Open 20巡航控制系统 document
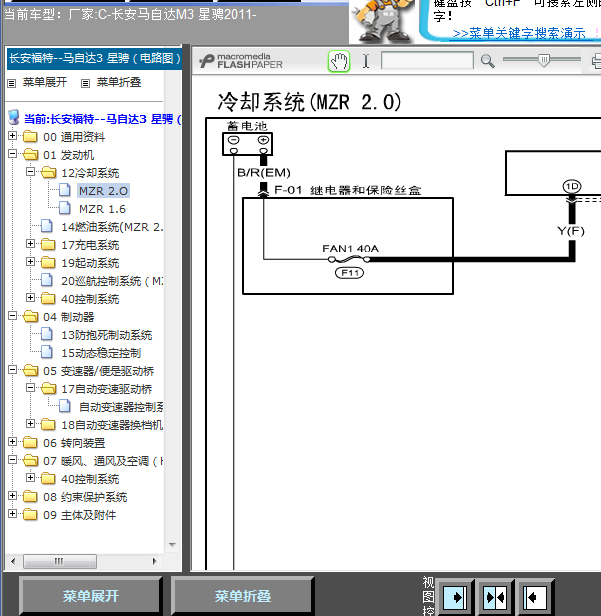 (112, 281)
